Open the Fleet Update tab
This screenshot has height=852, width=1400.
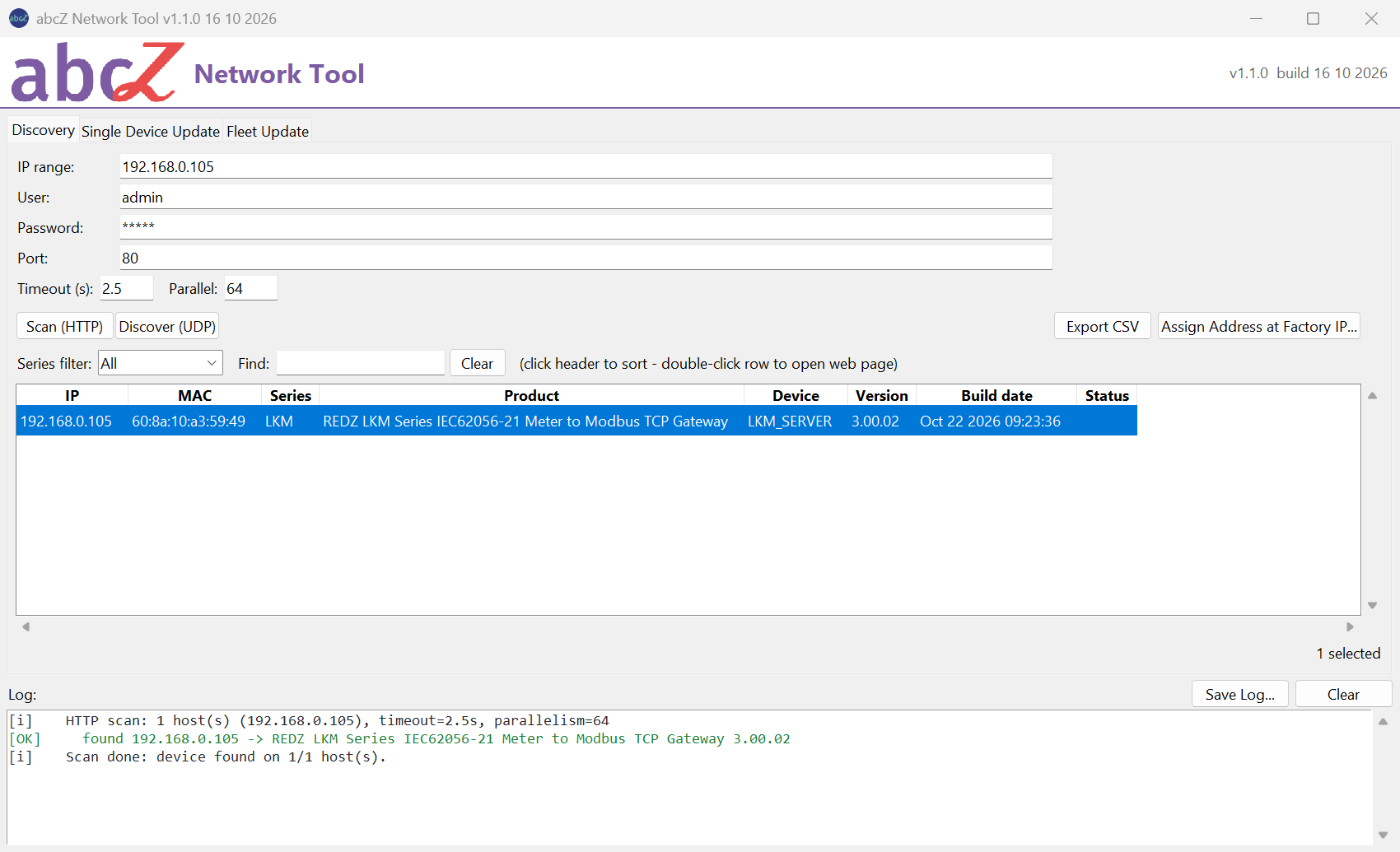click(268, 132)
